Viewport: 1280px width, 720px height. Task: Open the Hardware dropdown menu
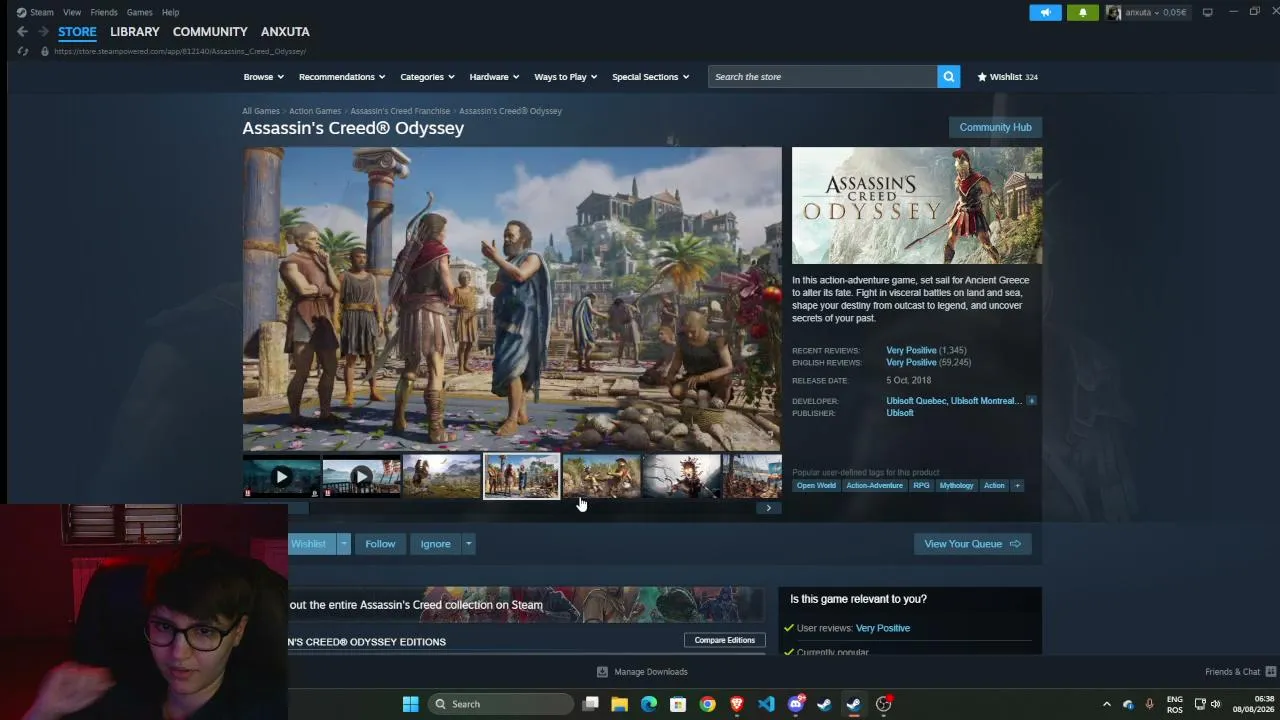coord(494,77)
